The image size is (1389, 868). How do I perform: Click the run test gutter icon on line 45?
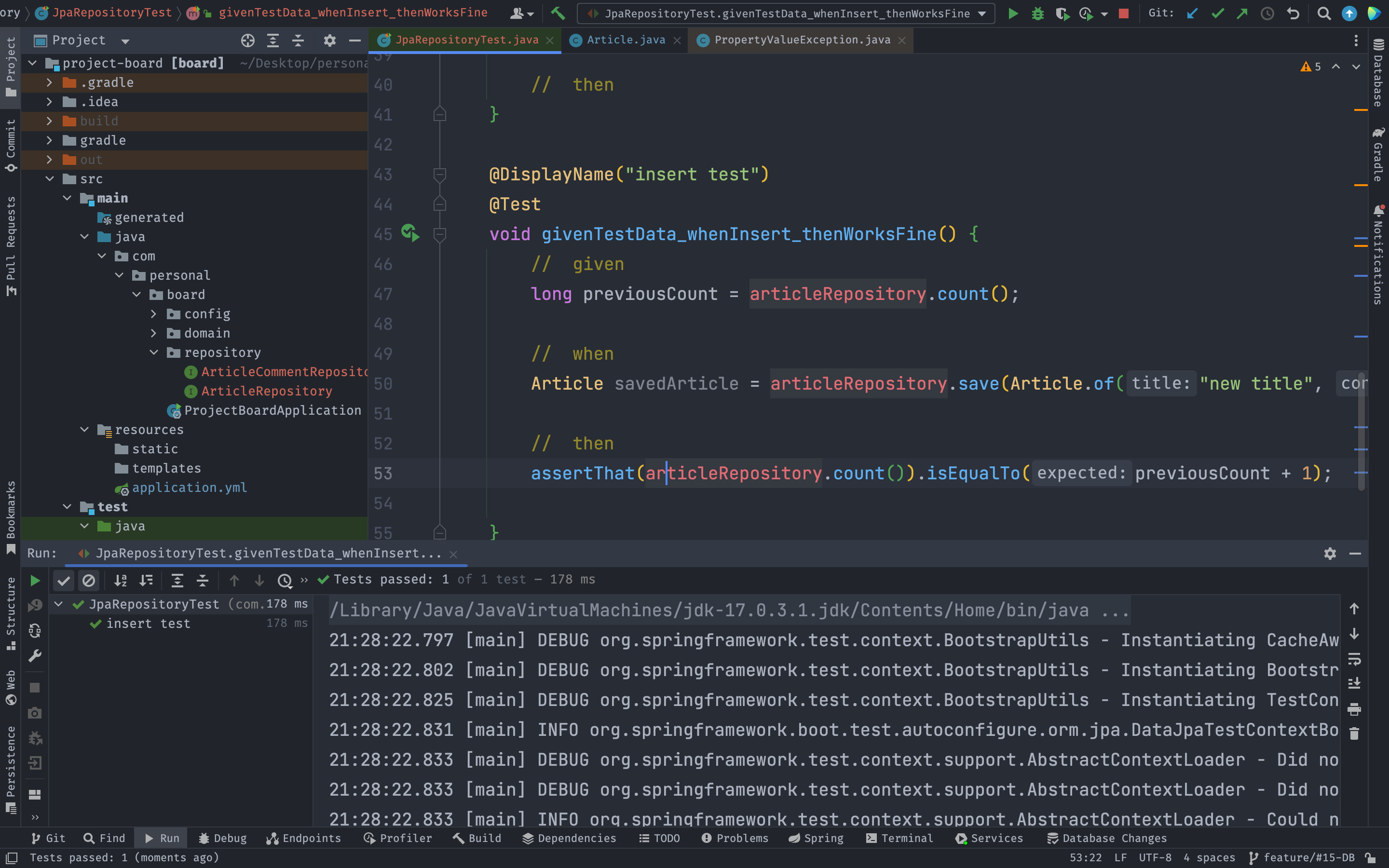pyautogui.click(x=409, y=233)
